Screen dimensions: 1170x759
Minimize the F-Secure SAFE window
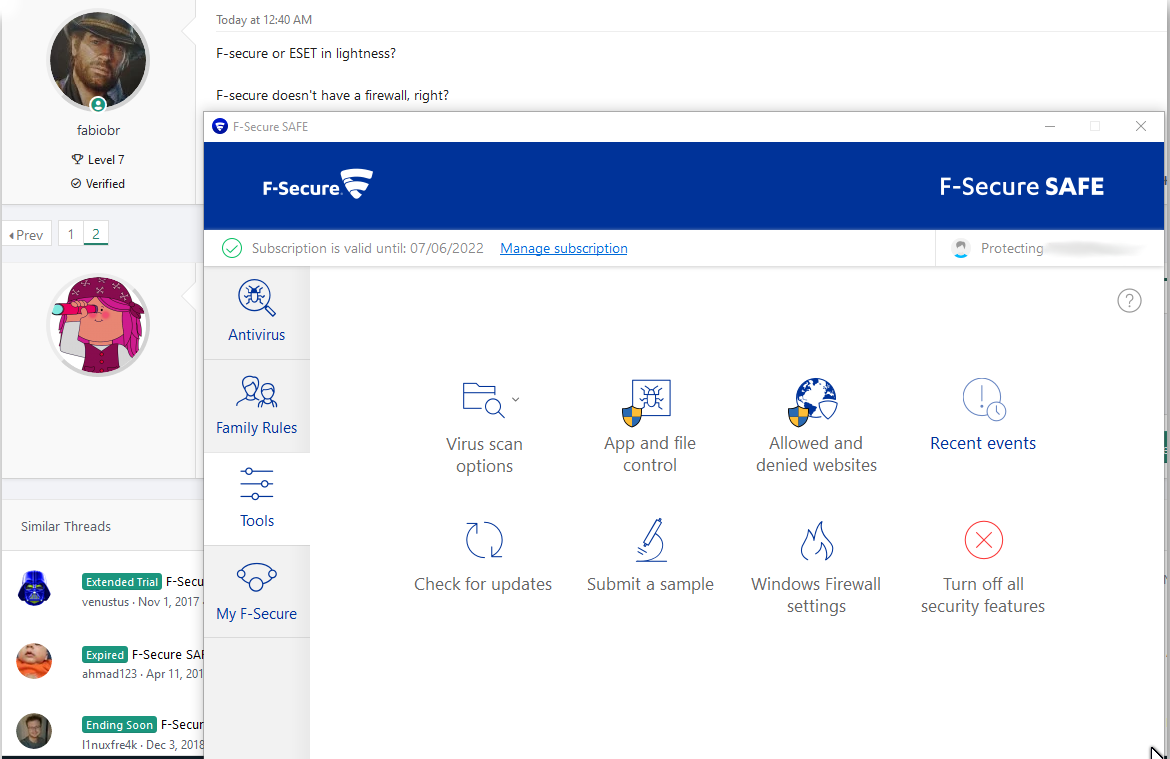[x=1050, y=127]
